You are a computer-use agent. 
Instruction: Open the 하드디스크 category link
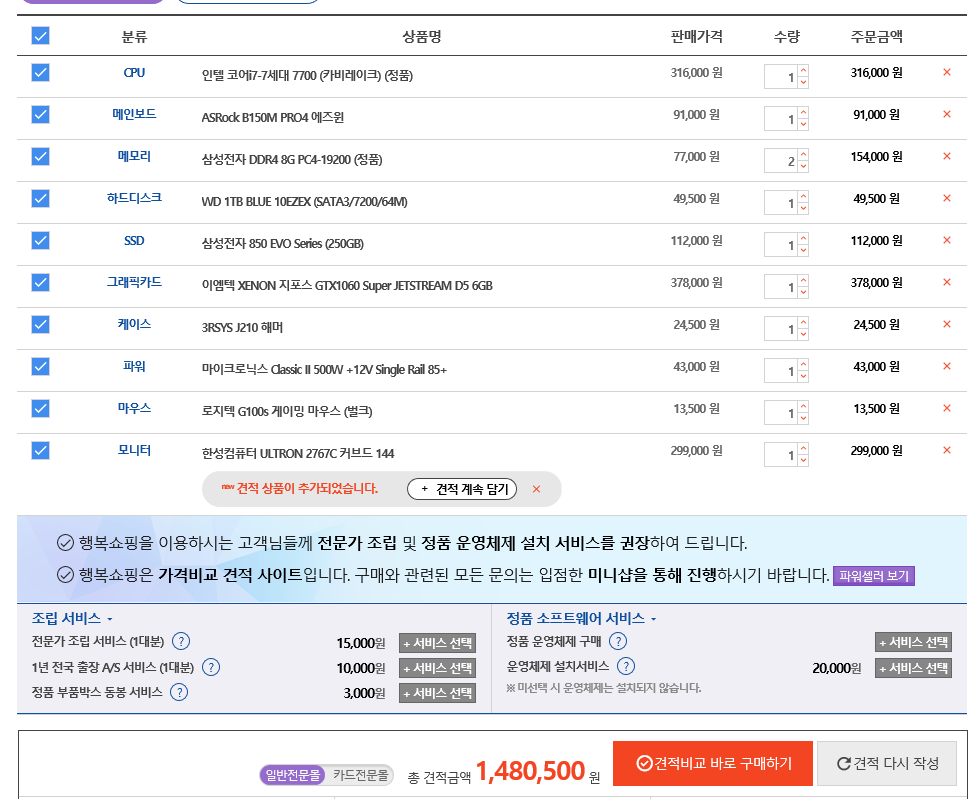click(x=134, y=199)
